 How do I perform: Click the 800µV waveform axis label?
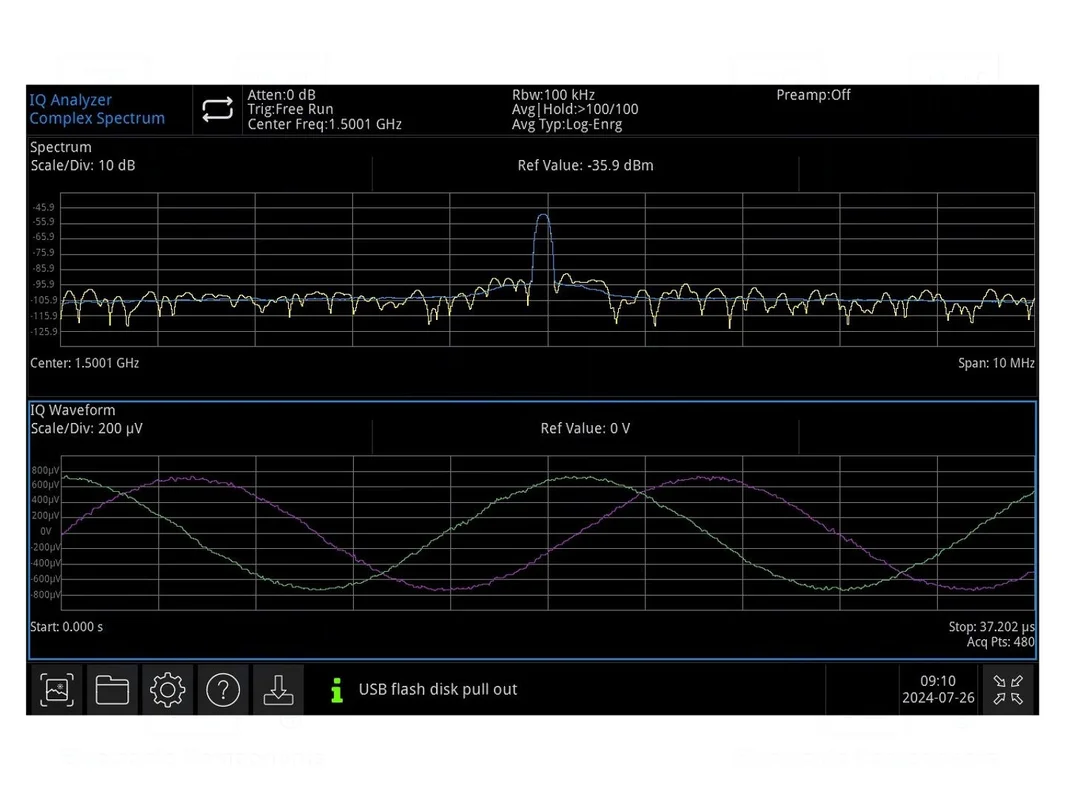46,470
